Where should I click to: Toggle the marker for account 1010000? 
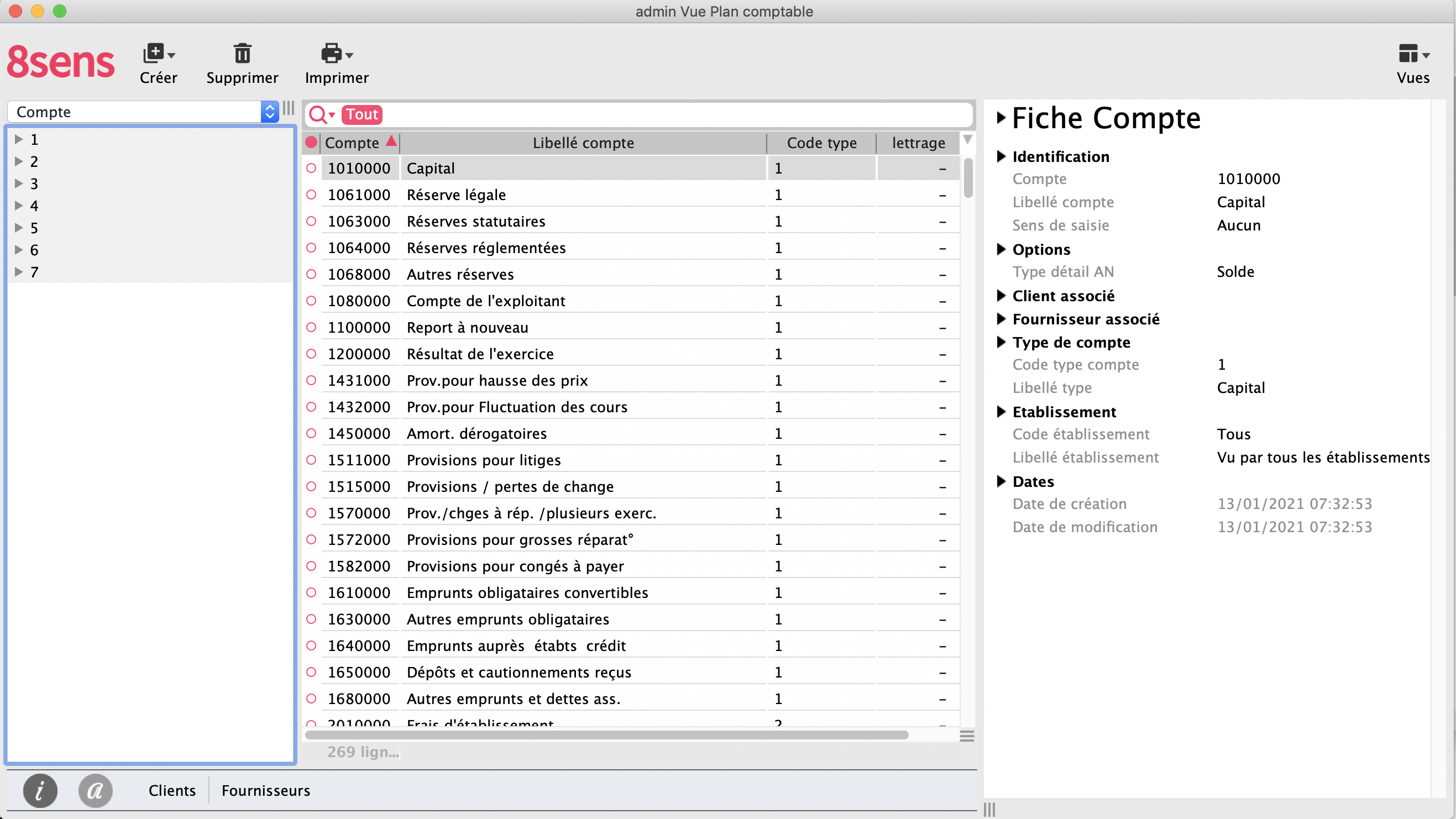tap(311, 169)
